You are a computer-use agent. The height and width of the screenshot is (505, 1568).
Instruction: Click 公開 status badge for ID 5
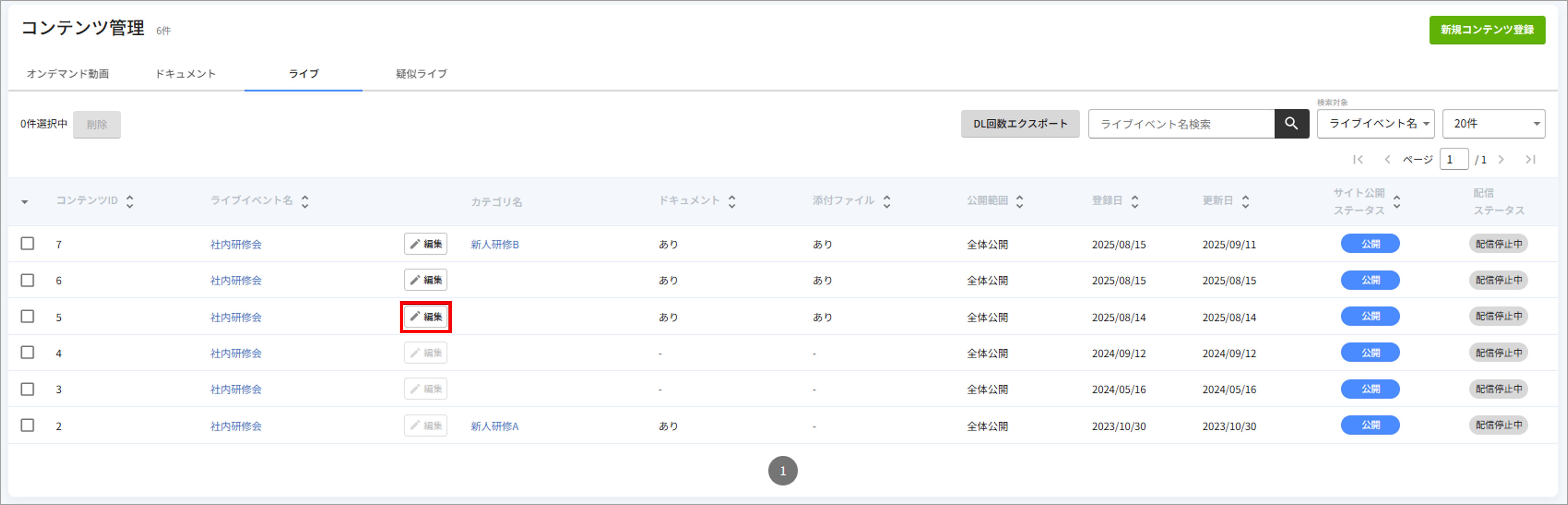click(1370, 316)
